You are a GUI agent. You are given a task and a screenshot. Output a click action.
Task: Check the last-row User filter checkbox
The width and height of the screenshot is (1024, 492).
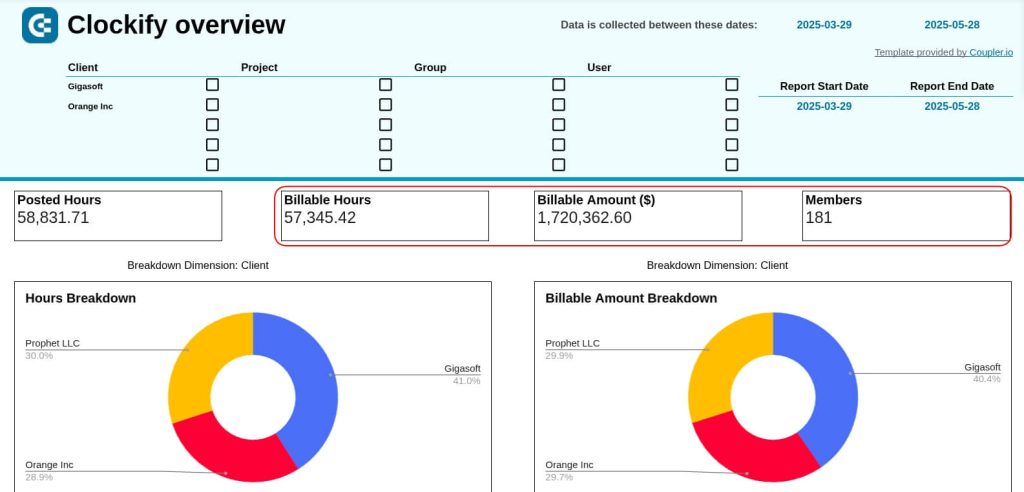pos(731,165)
